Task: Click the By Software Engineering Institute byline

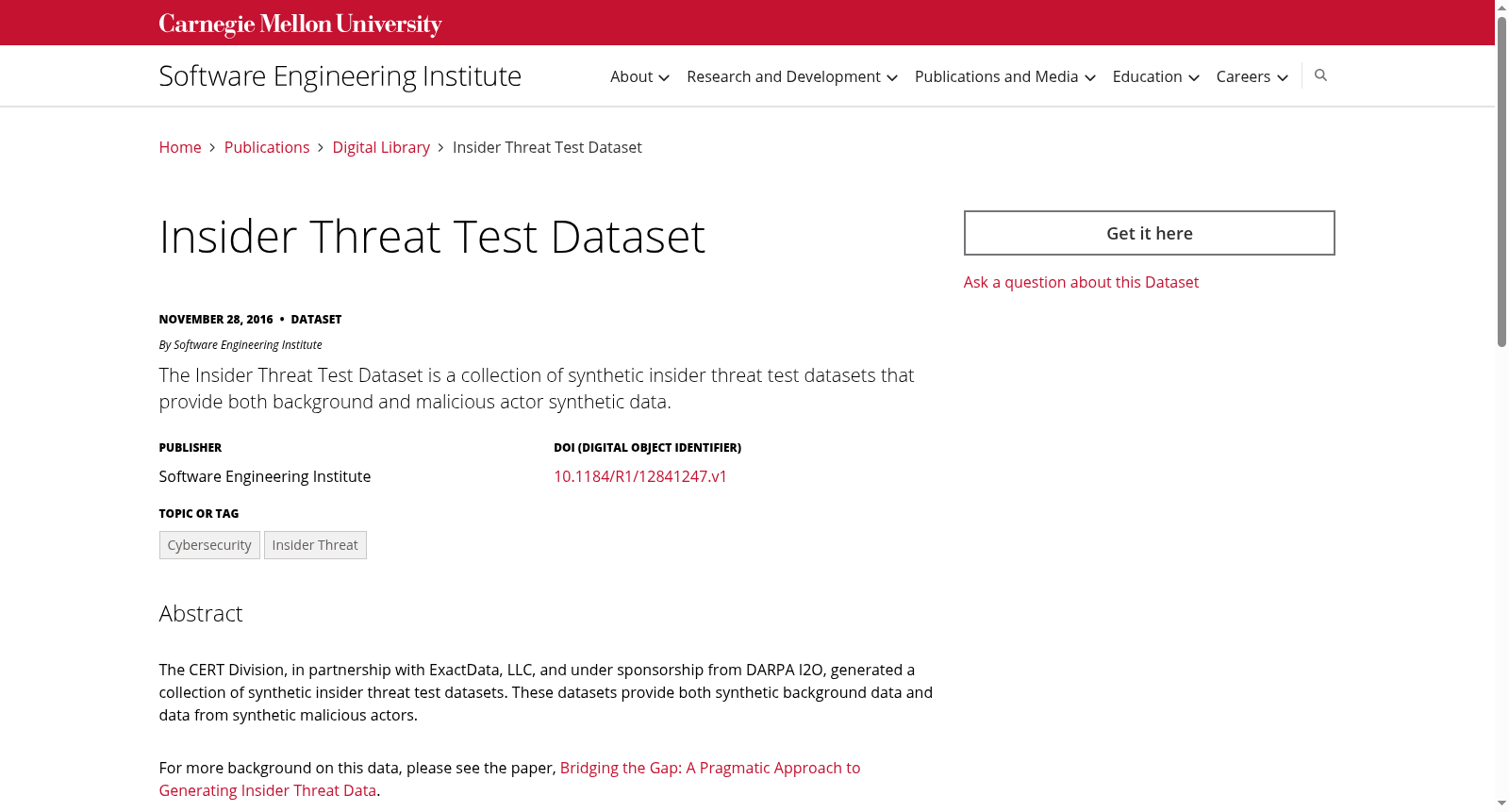Action: (x=240, y=345)
